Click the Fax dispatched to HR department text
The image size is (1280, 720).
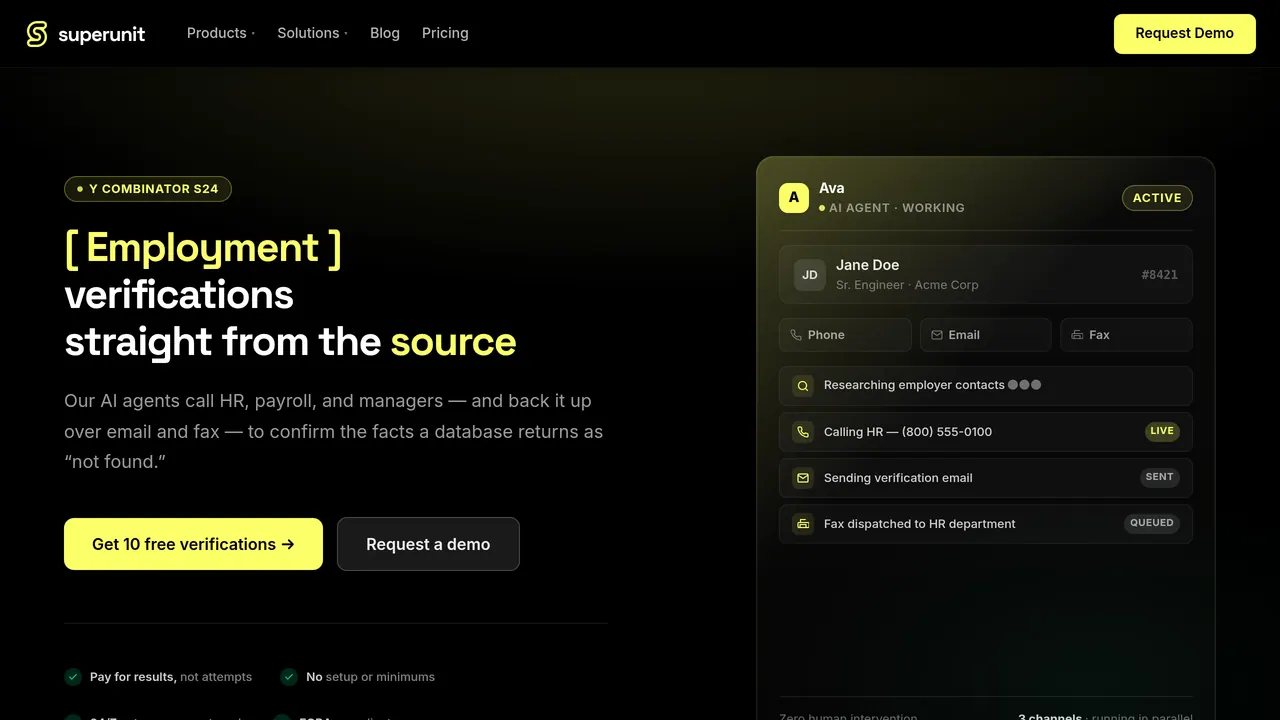920,524
